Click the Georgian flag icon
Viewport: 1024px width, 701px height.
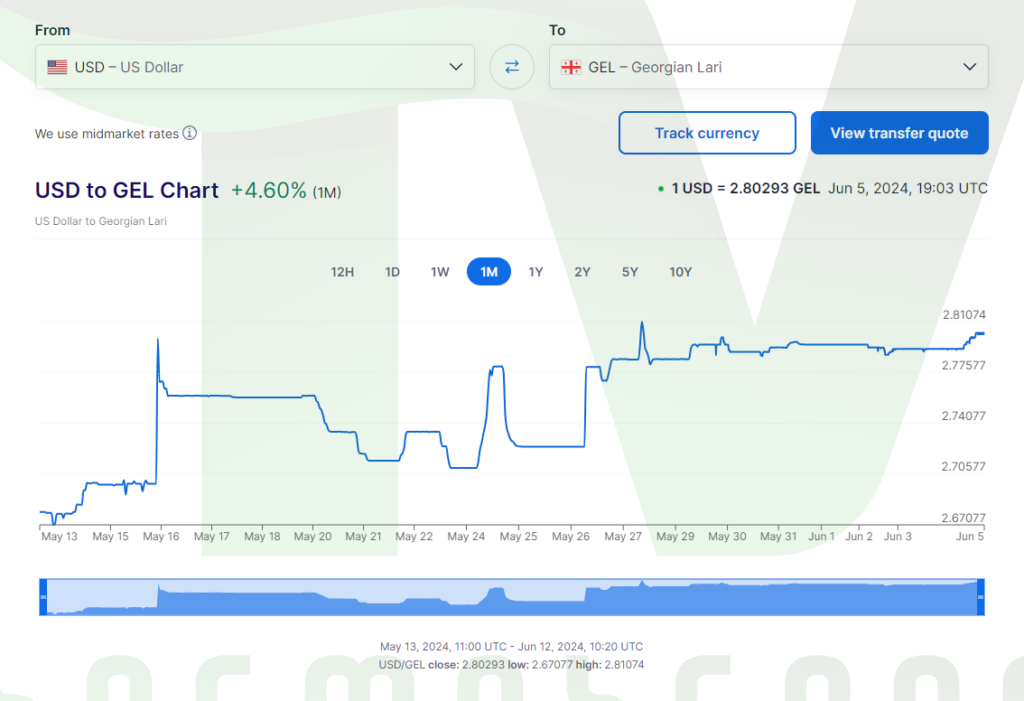571,67
